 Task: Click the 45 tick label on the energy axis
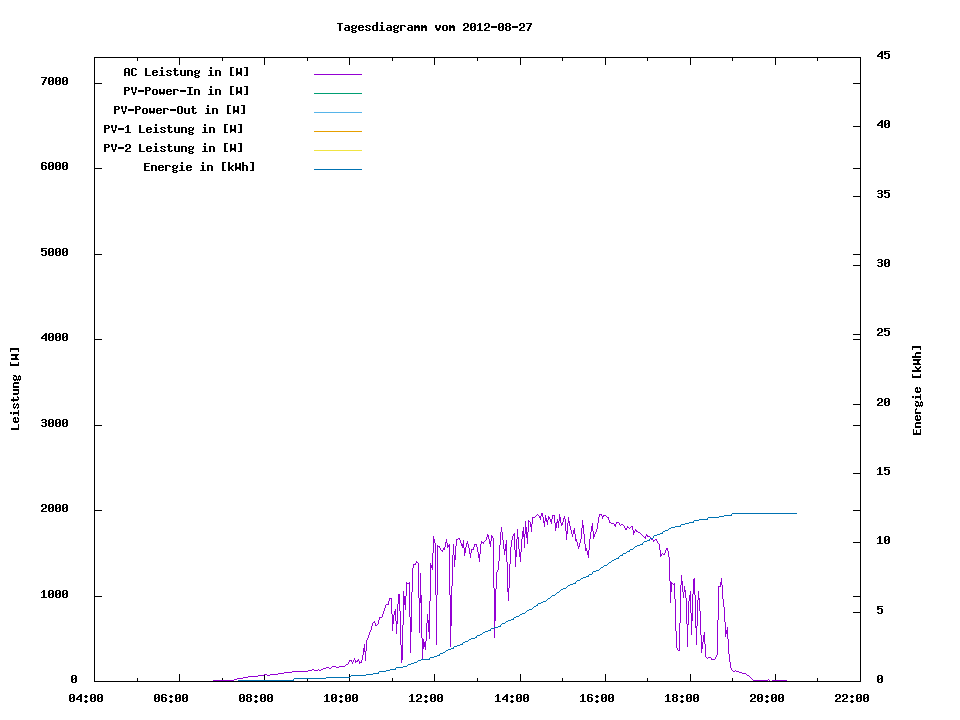click(883, 55)
